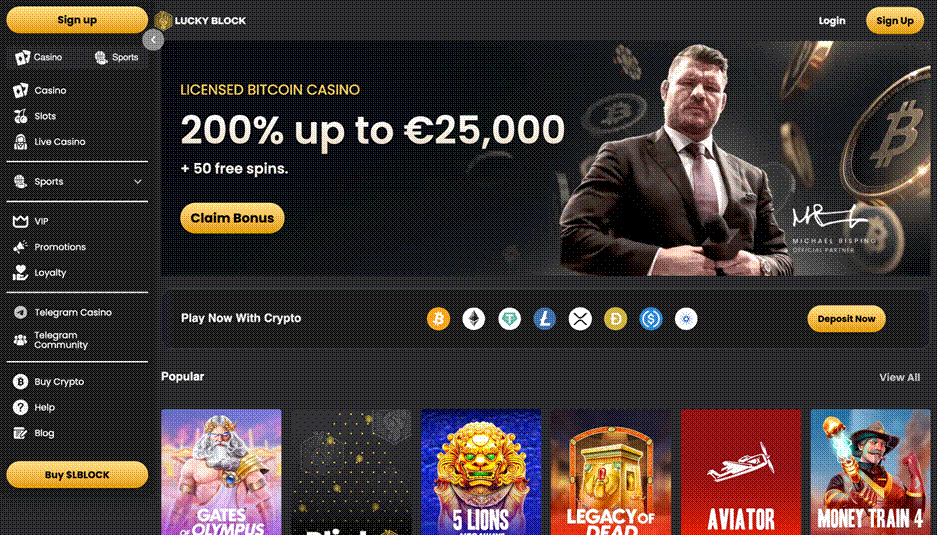Click View All for Popular games
Image resolution: width=937 pixels, height=535 pixels.
(x=899, y=377)
